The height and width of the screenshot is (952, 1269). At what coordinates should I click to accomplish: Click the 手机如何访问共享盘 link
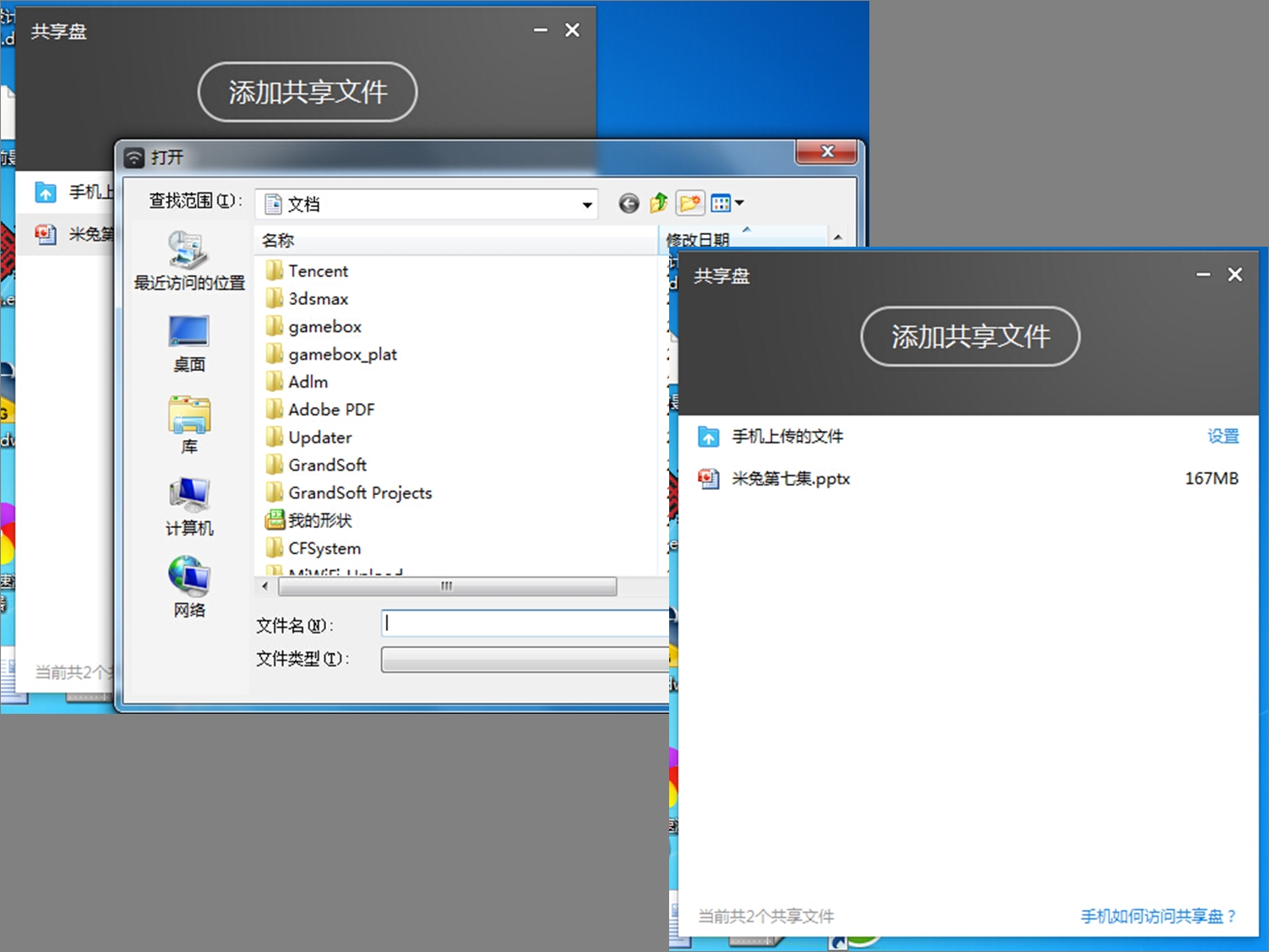point(1157,916)
